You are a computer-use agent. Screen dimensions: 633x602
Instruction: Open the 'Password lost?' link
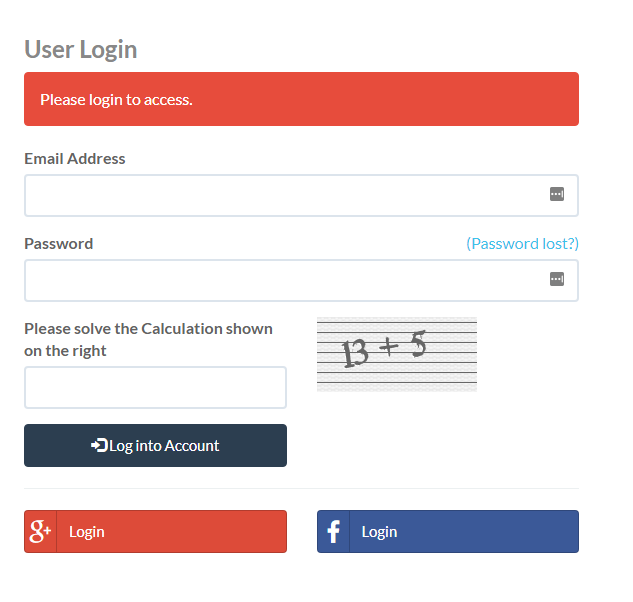pos(522,243)
